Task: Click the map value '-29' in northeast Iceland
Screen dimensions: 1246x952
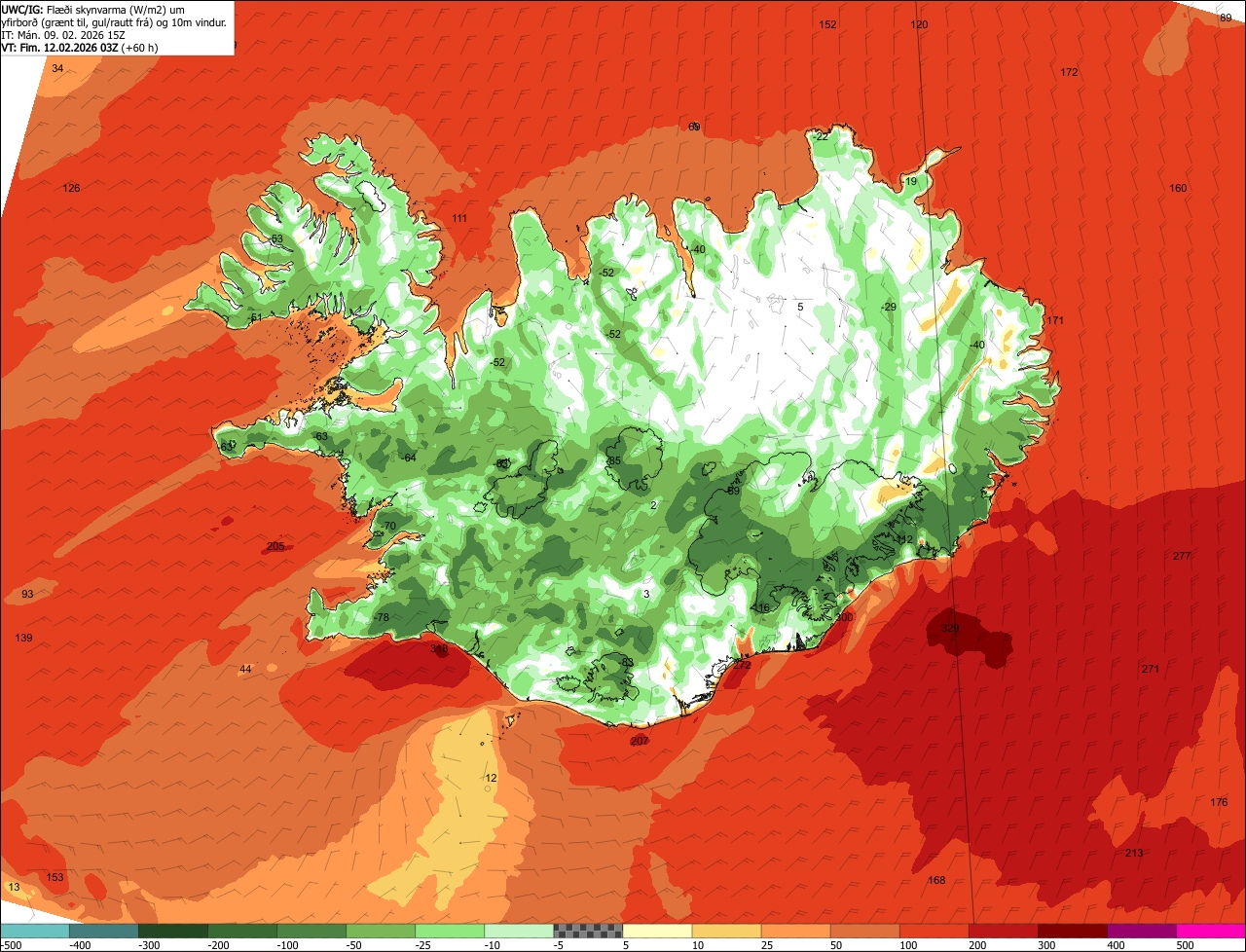Action: click(x=888, y=307)
